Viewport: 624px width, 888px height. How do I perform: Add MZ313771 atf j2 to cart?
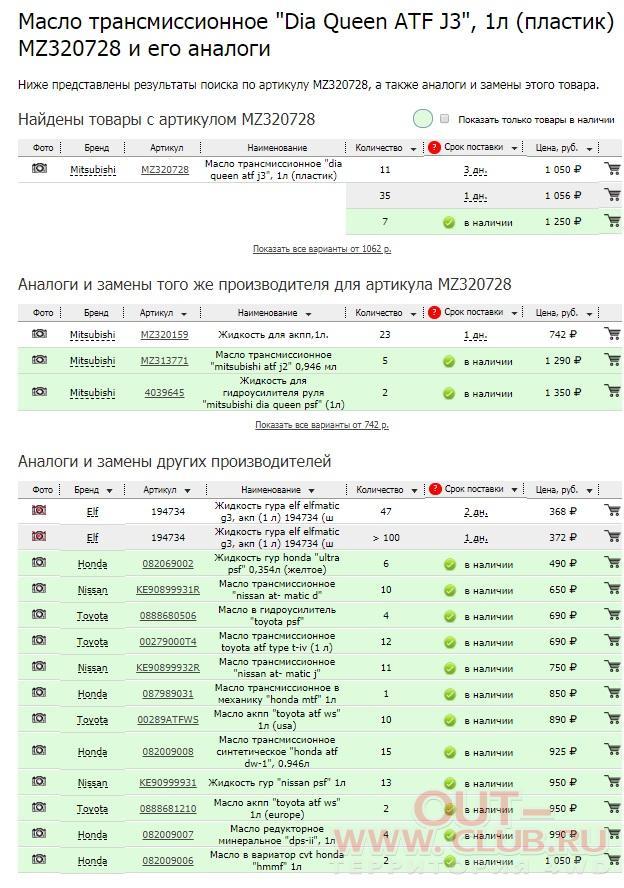point(612,360)
